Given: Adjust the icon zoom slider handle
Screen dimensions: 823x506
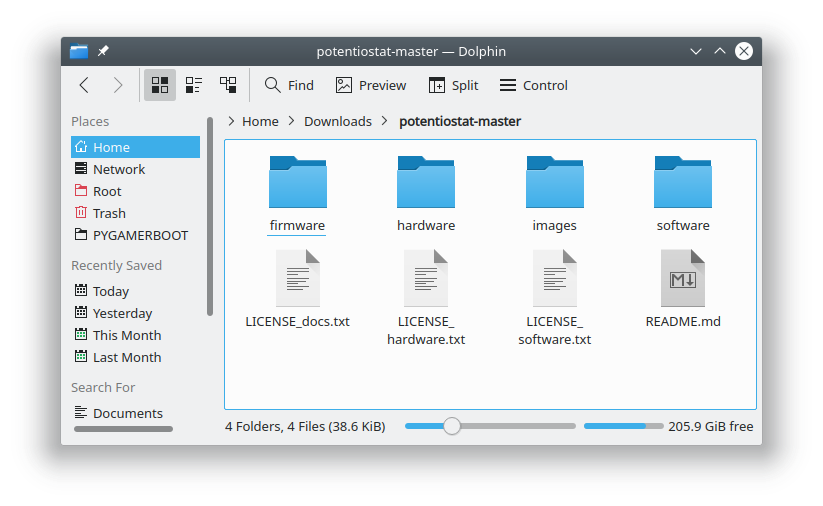Looking at the screenshot, I should [x=451, y=426].
